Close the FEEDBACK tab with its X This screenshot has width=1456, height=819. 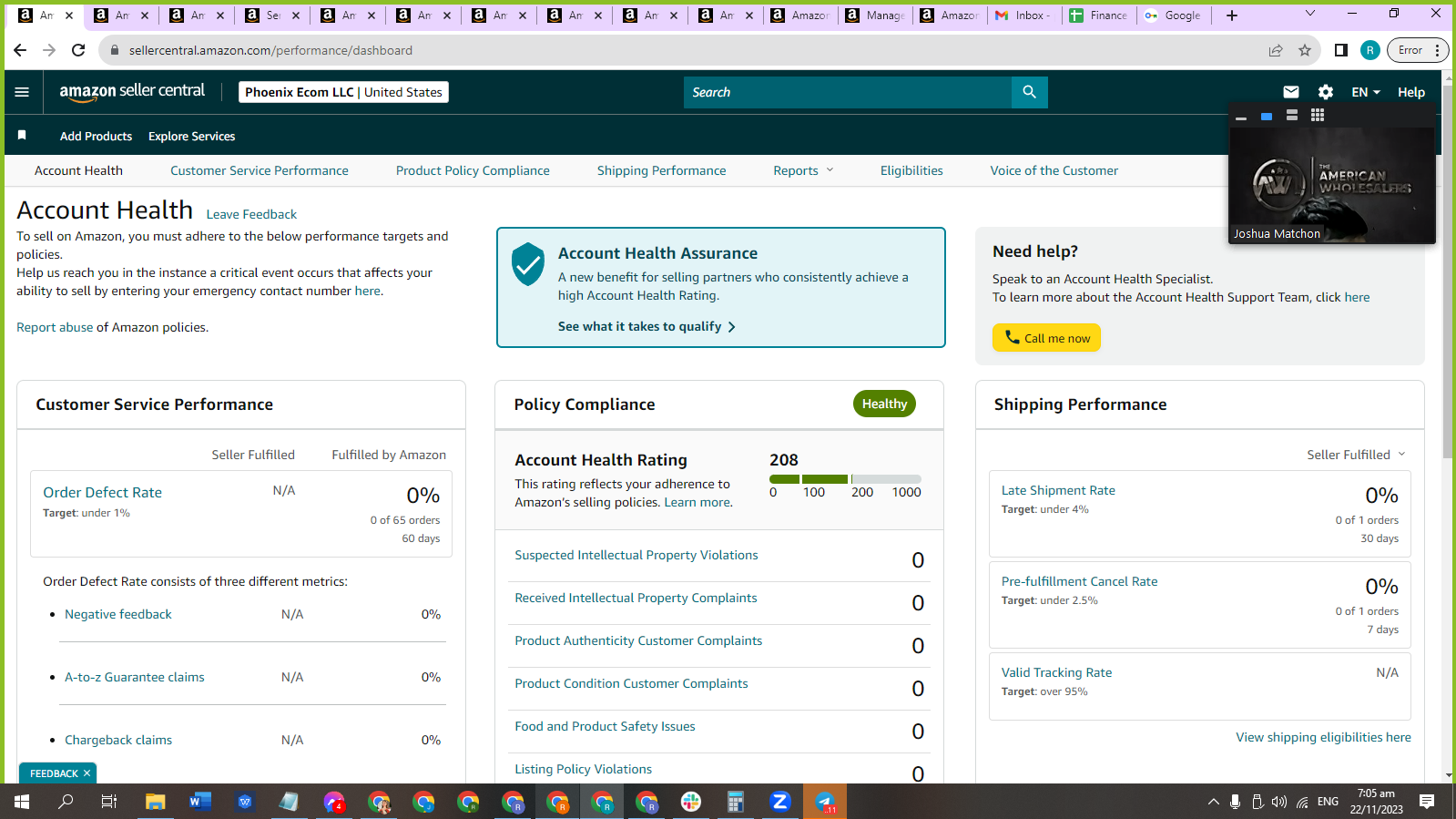[87, 773]
